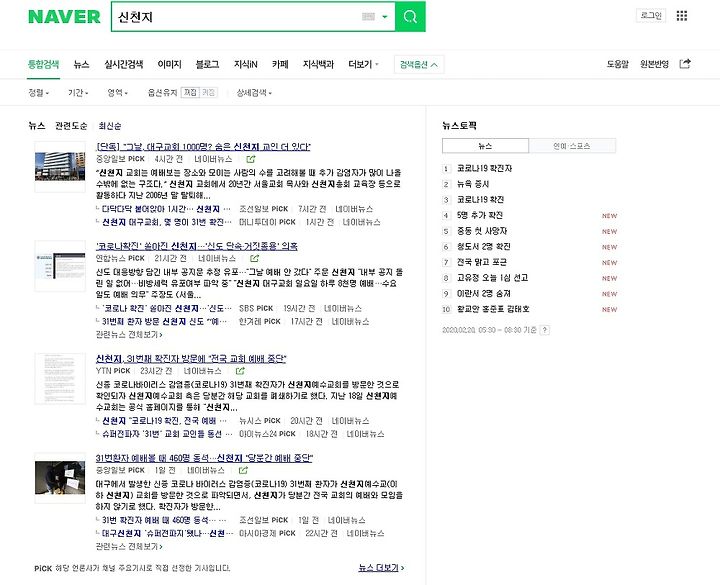Viewport: 720px width, 585px height.
Task: Switch to the 지식백과 tab
Action: (x=318, y=64)
